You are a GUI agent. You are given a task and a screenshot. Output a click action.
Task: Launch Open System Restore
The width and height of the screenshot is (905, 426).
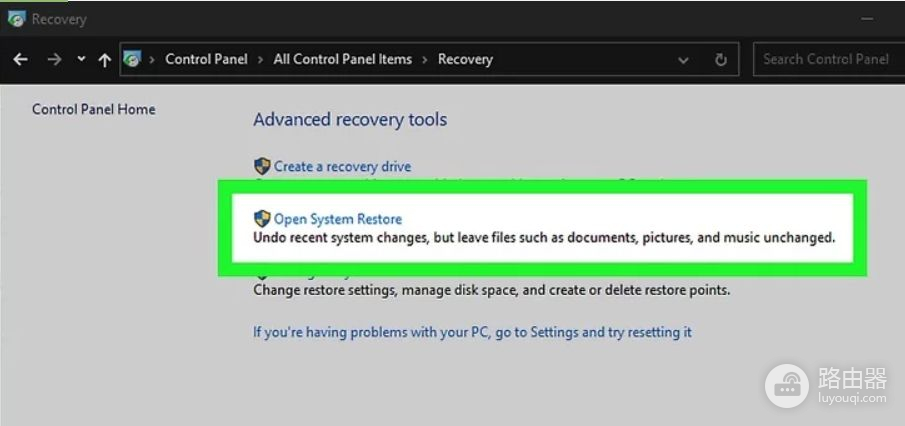coord(338,219)
